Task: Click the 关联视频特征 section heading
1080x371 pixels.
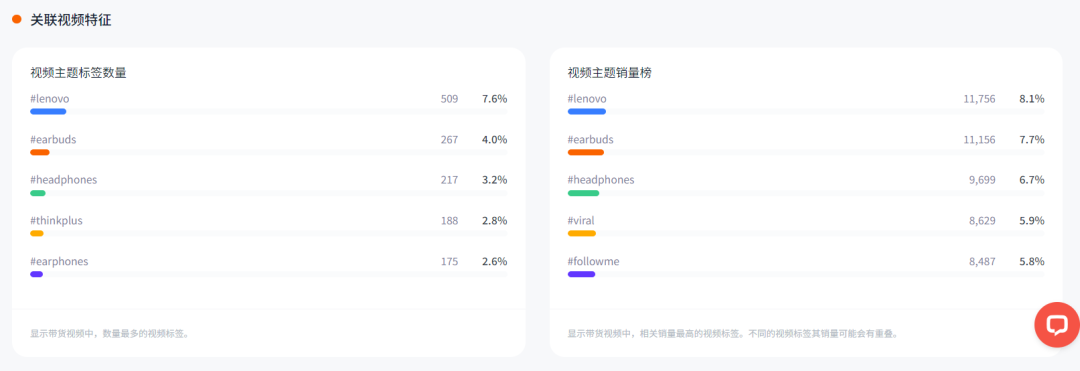Action: 71,20
